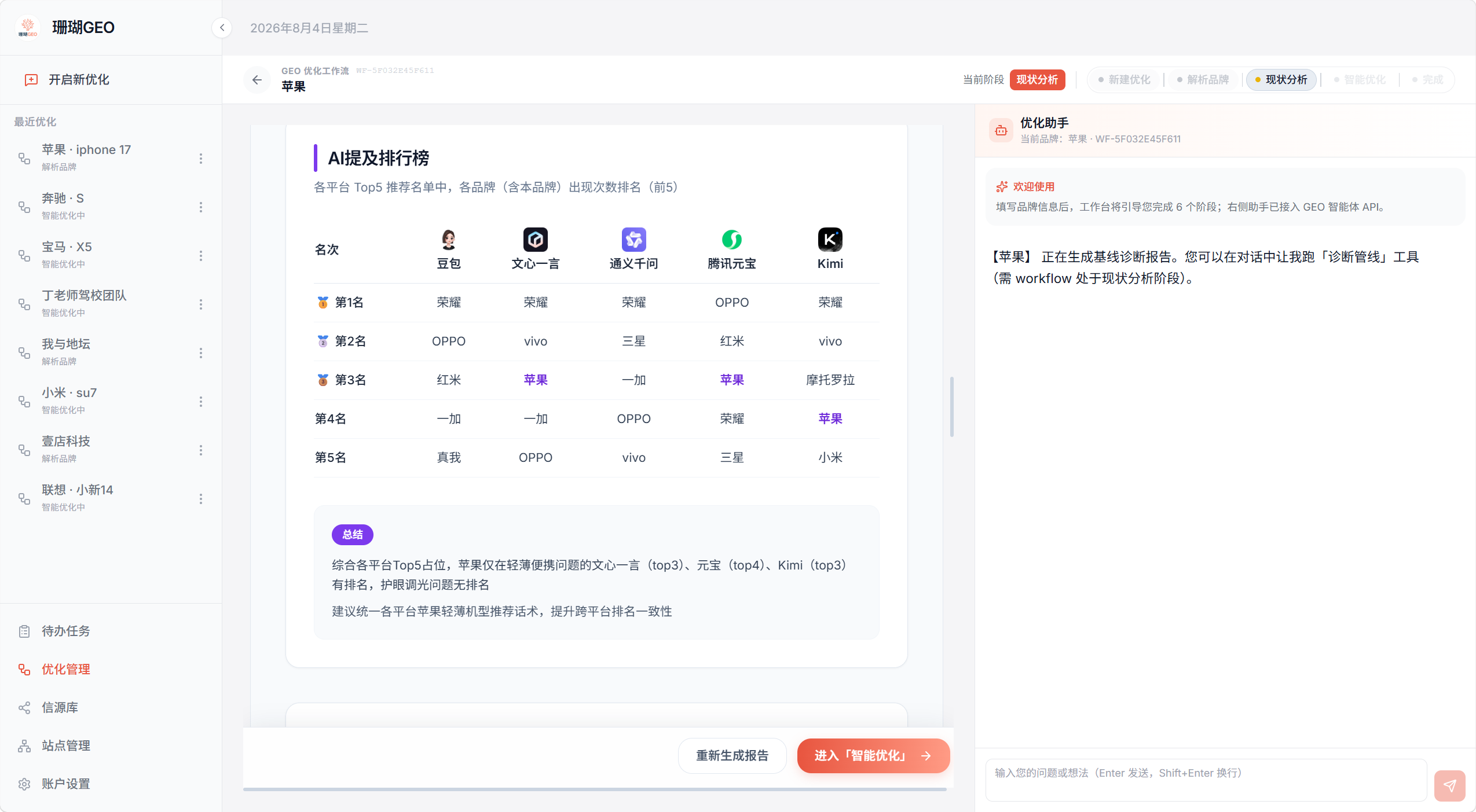This screenshot has height=812, width=1476.
Task: Open the 小米 · su7 optimization entry
Action: coord(111,401)
